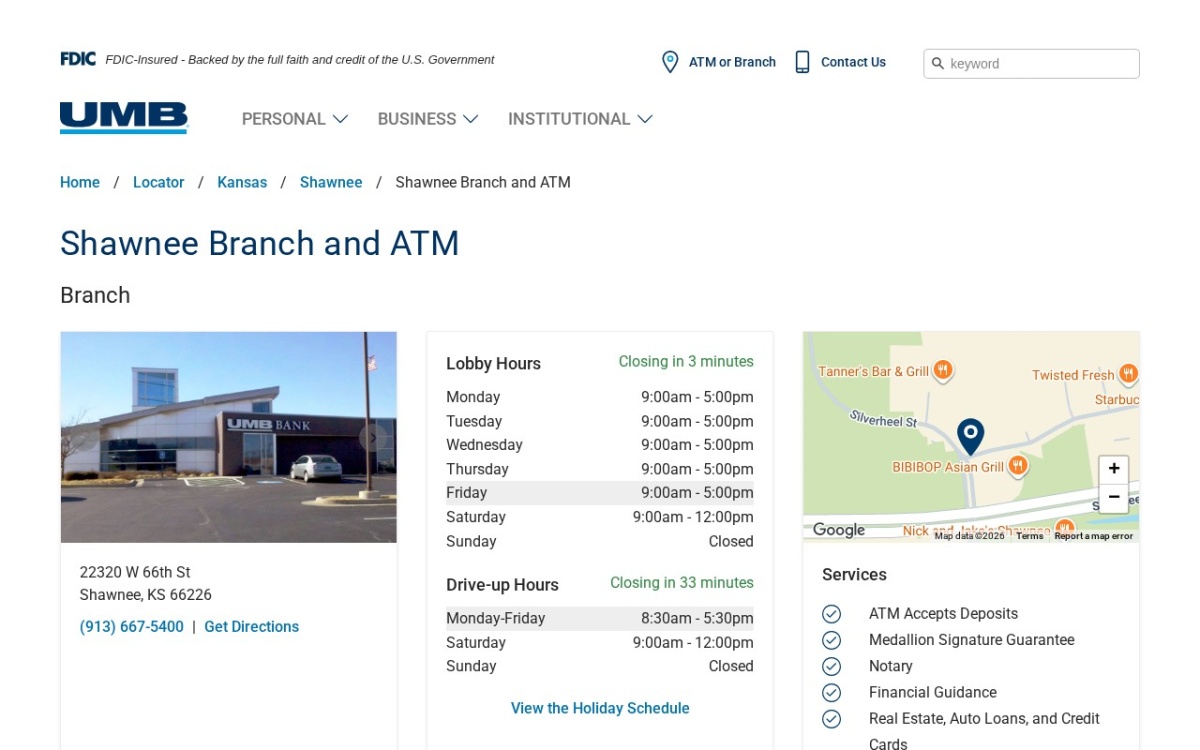Click the Lobby Hours heading
The width and height of the screenshot is (1200, 750).
pos(493,364)
